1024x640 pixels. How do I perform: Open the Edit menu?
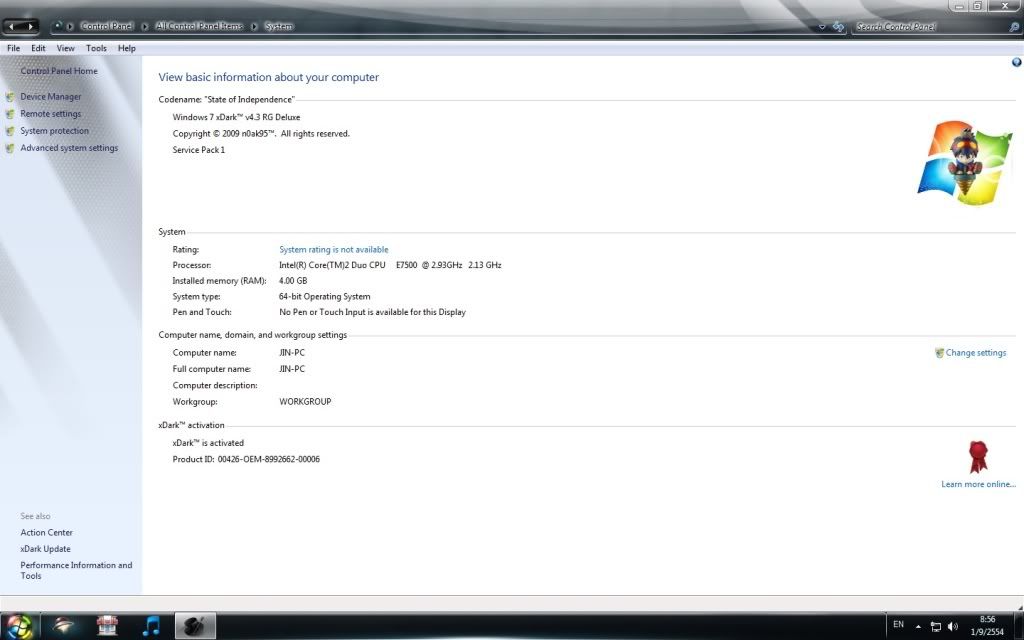pos(39,48)
